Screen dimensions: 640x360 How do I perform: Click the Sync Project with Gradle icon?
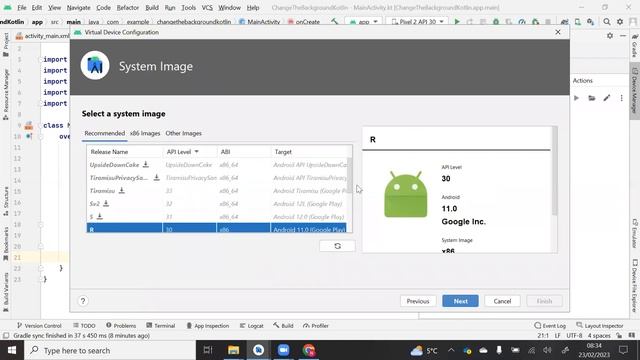tap(564, 22)
